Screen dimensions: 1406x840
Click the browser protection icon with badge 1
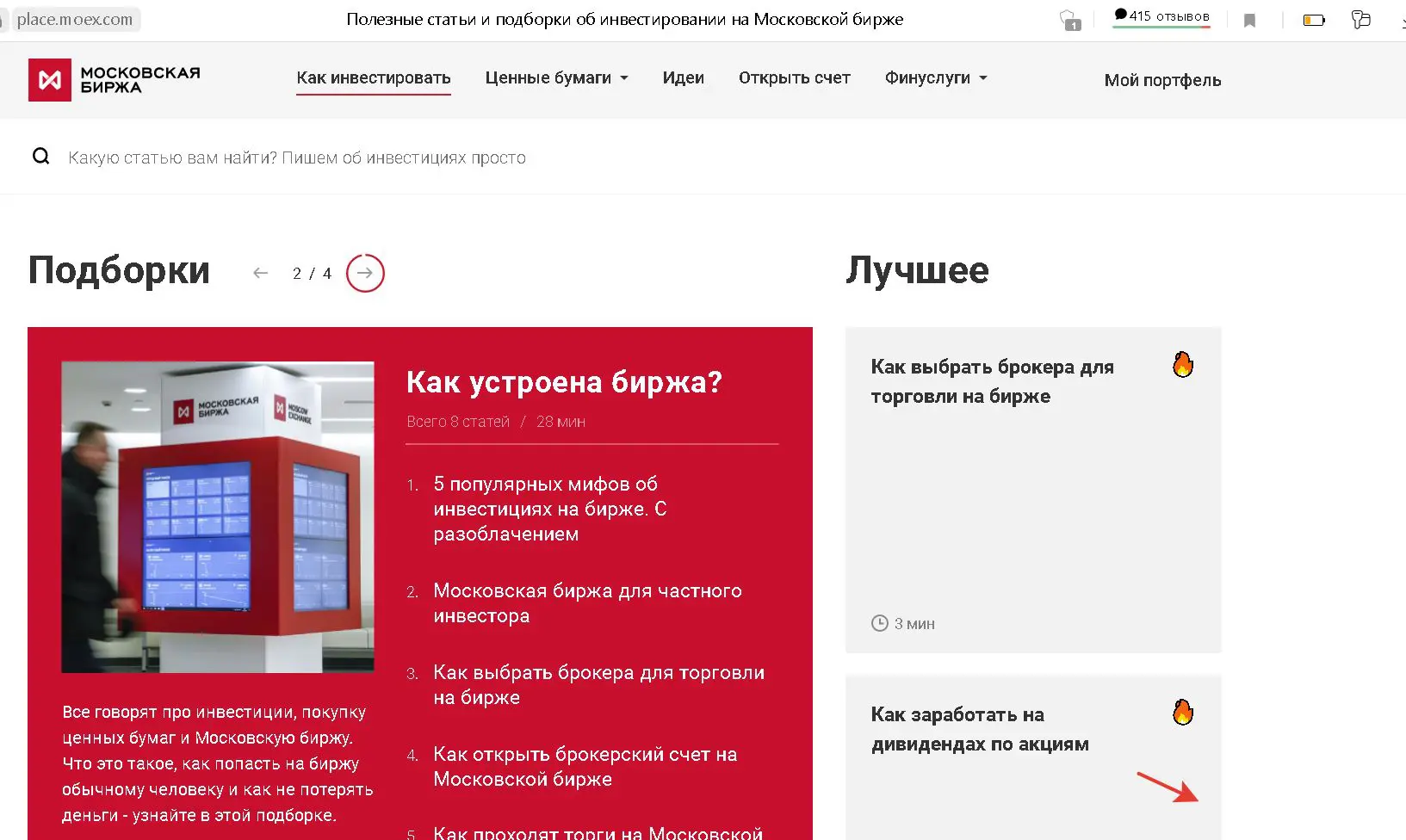tap(1070, 20)
